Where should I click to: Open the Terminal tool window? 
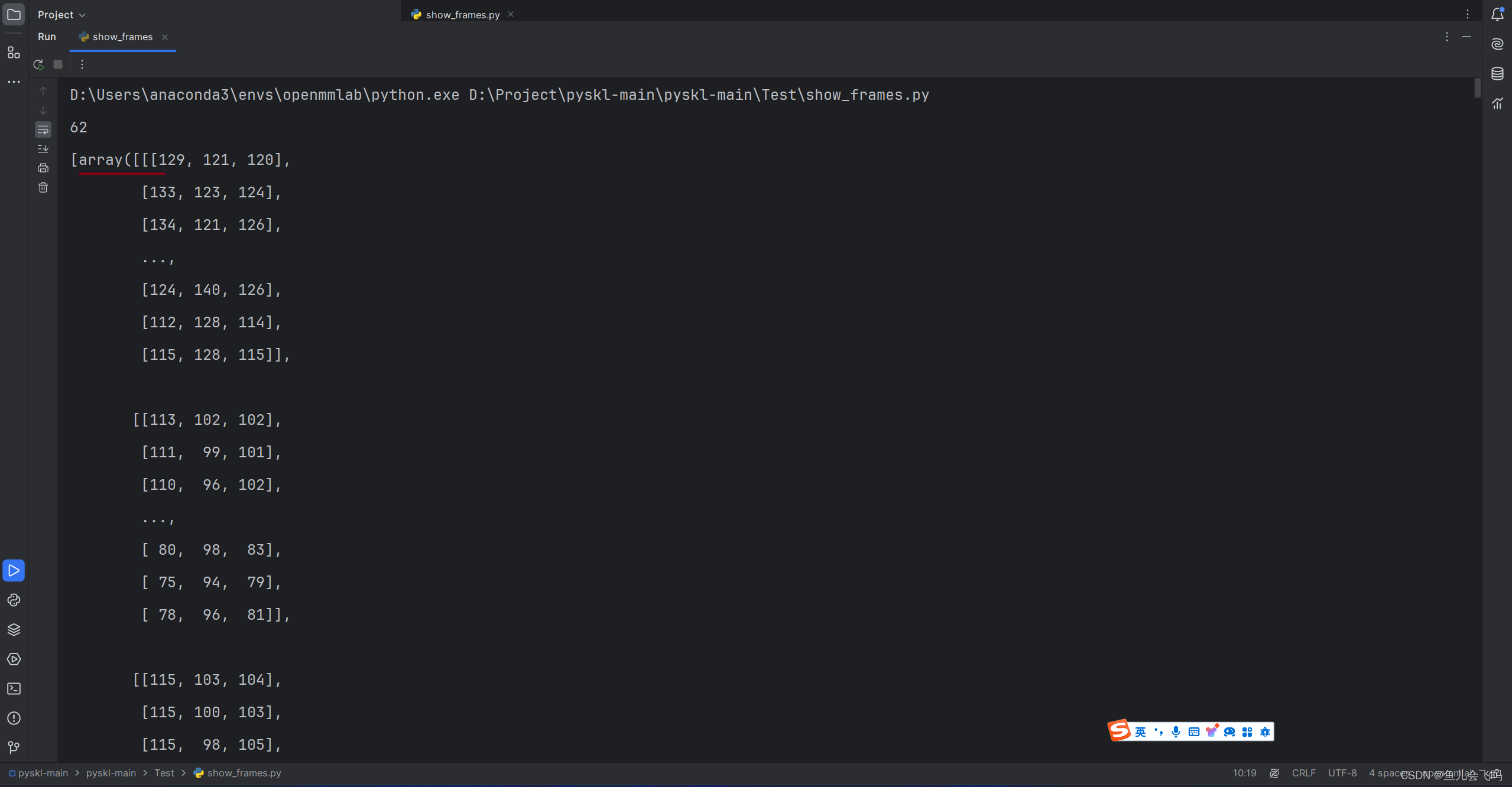click(x=14, y=688)
